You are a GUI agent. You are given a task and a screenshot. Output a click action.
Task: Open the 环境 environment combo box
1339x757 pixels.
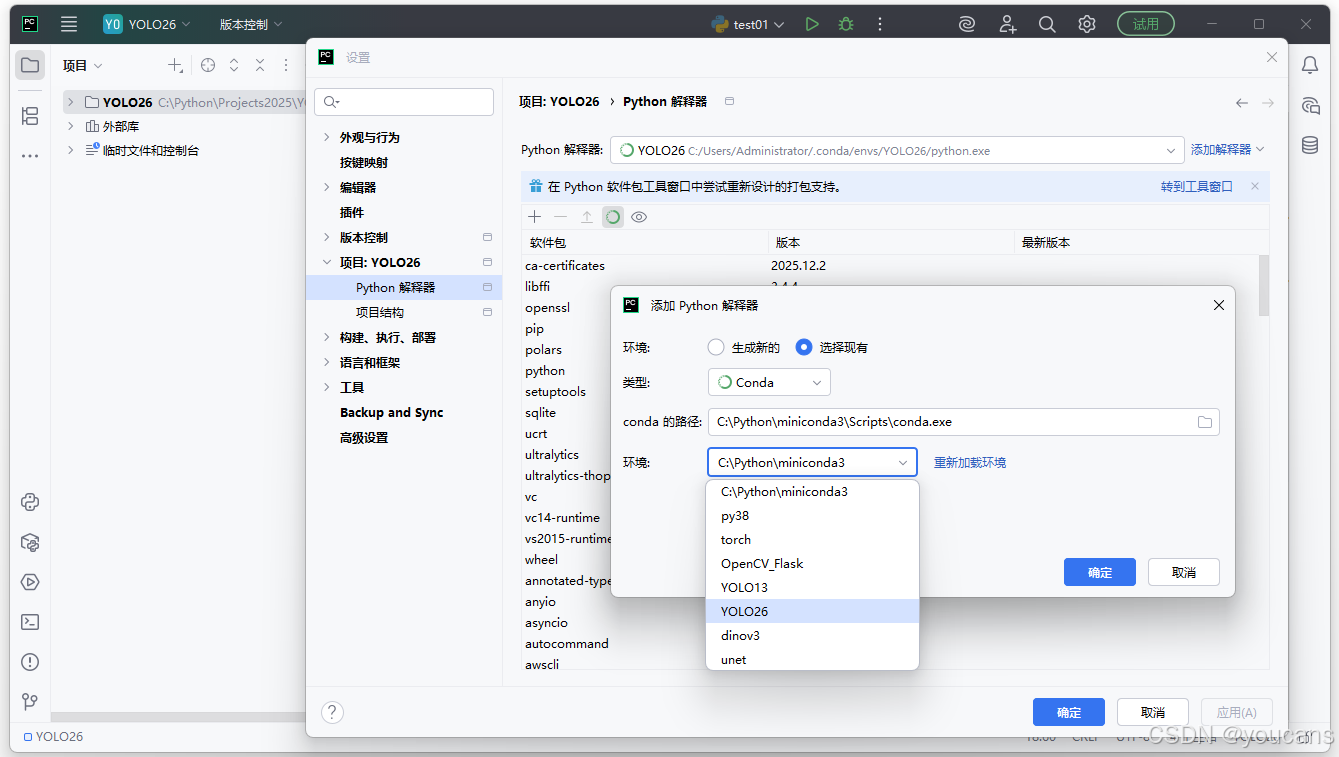click(x=812, y=462)
